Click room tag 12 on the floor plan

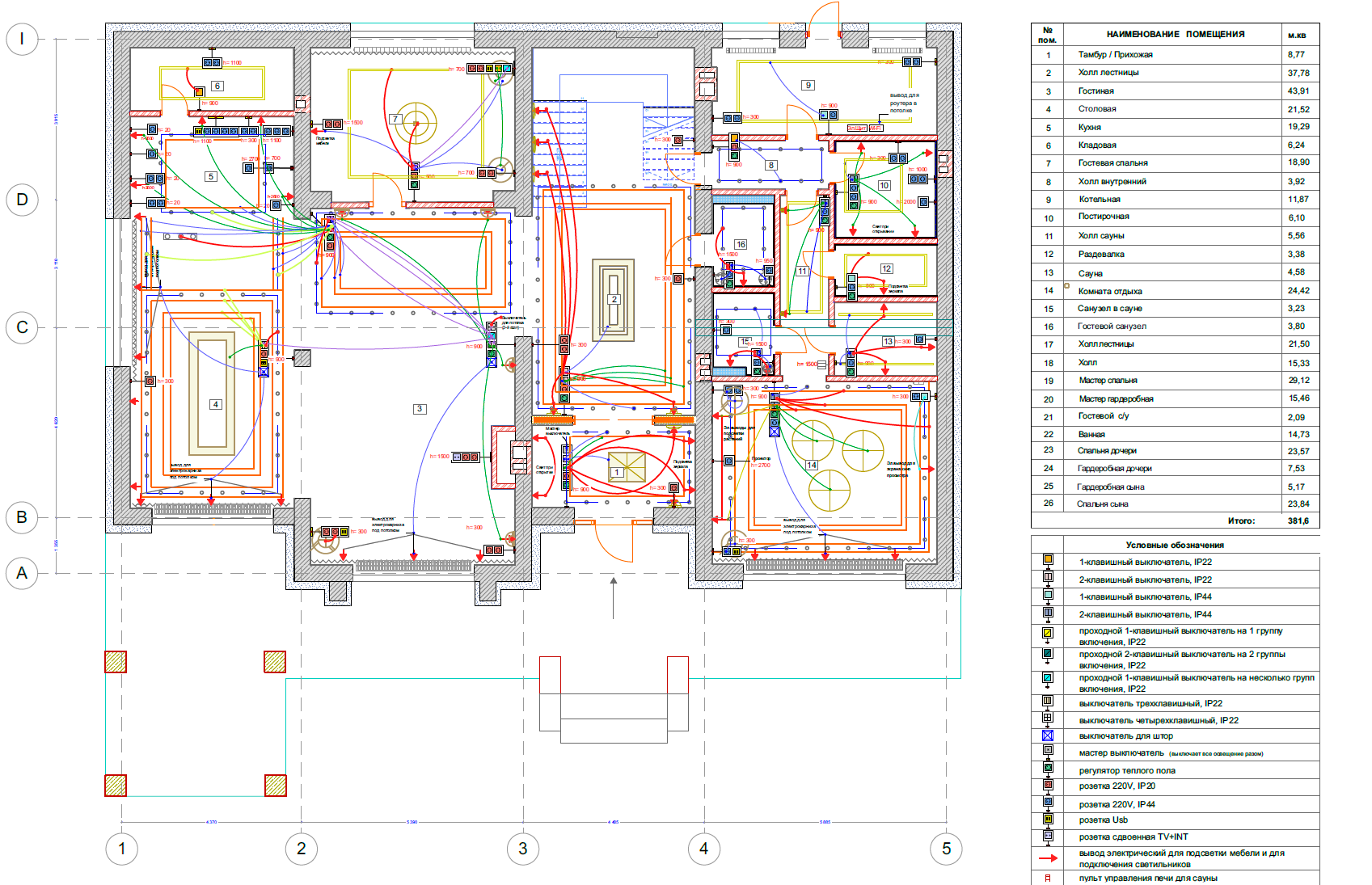(x=887, y=268)
